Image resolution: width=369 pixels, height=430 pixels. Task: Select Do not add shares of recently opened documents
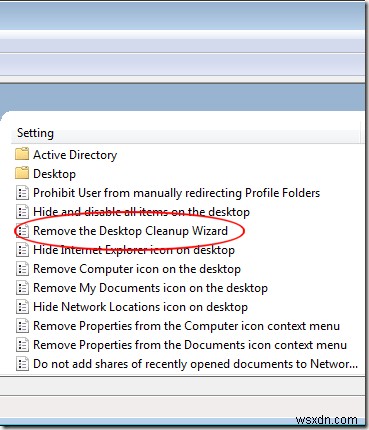195,364
